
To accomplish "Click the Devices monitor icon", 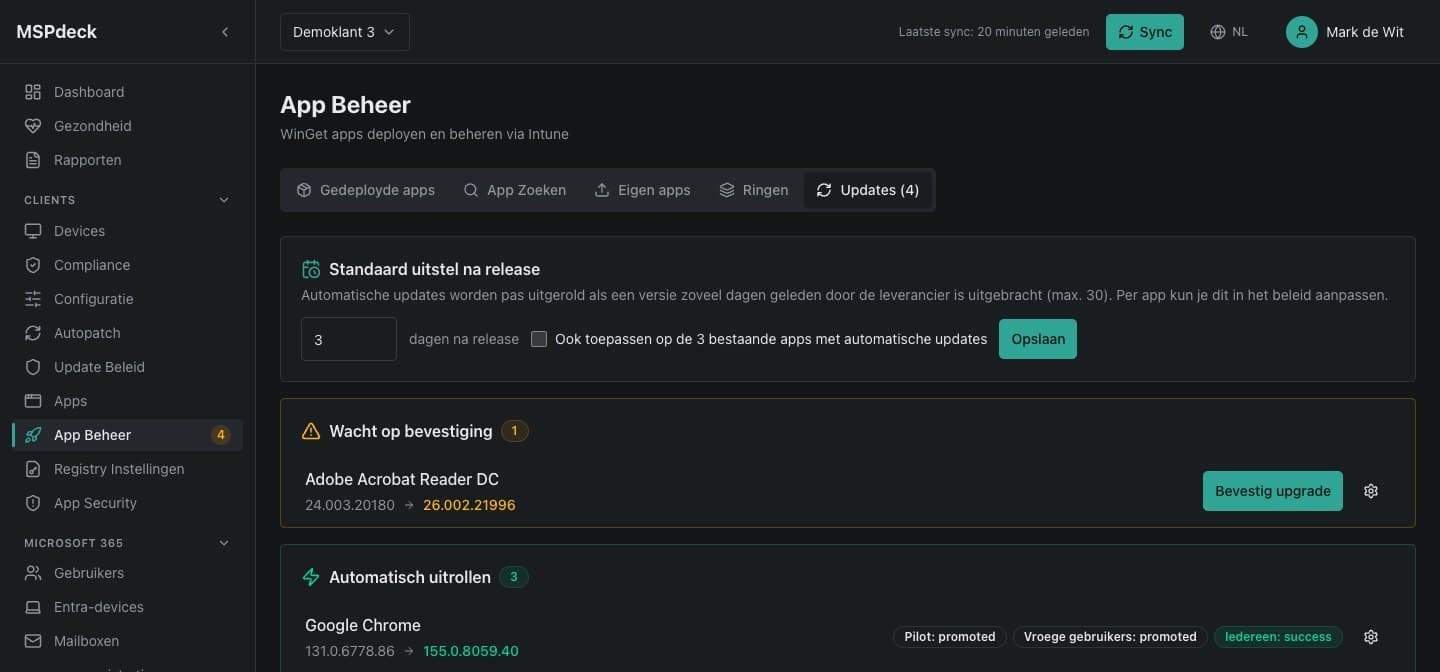I will pos(33,231).
